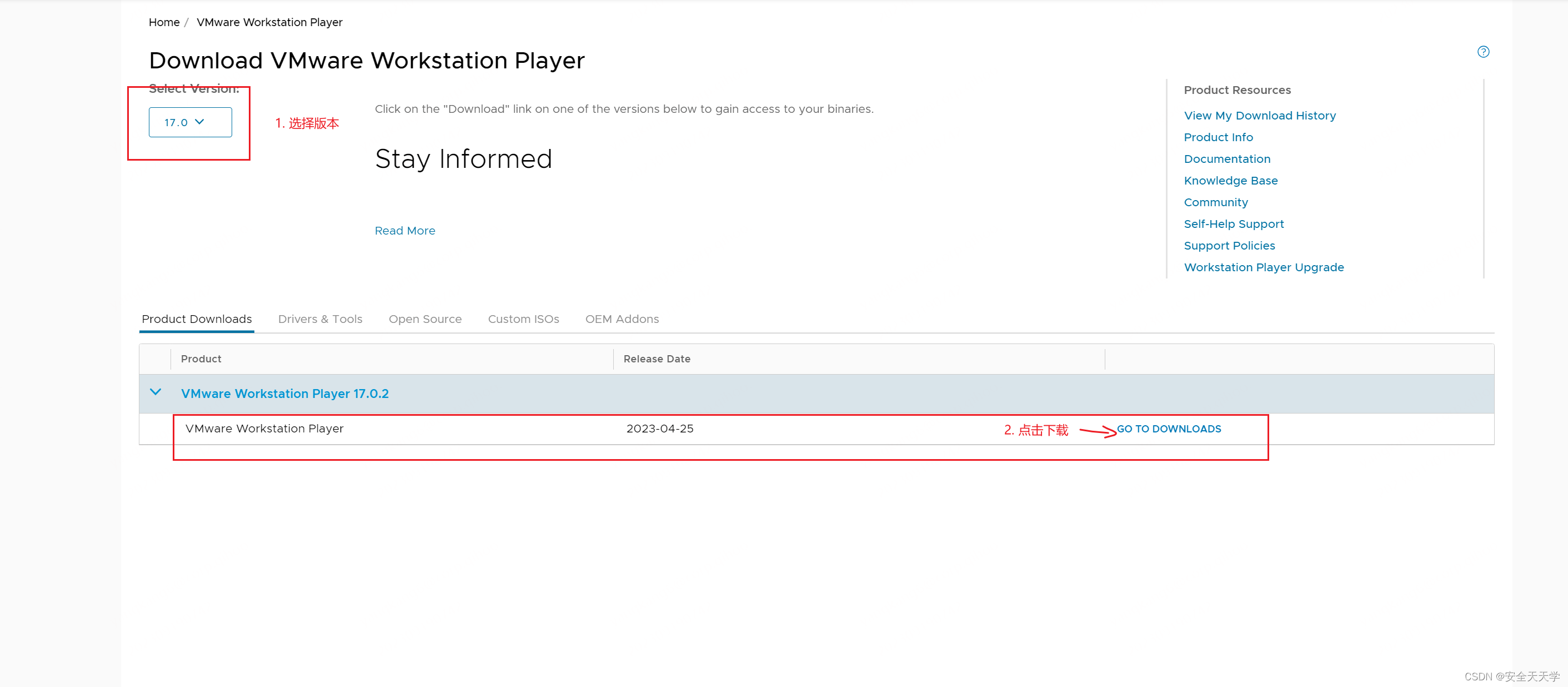Switch to Drivers & Tools tab
The width and height of the screenshot is (1568, 687).
tap(320, 319)
